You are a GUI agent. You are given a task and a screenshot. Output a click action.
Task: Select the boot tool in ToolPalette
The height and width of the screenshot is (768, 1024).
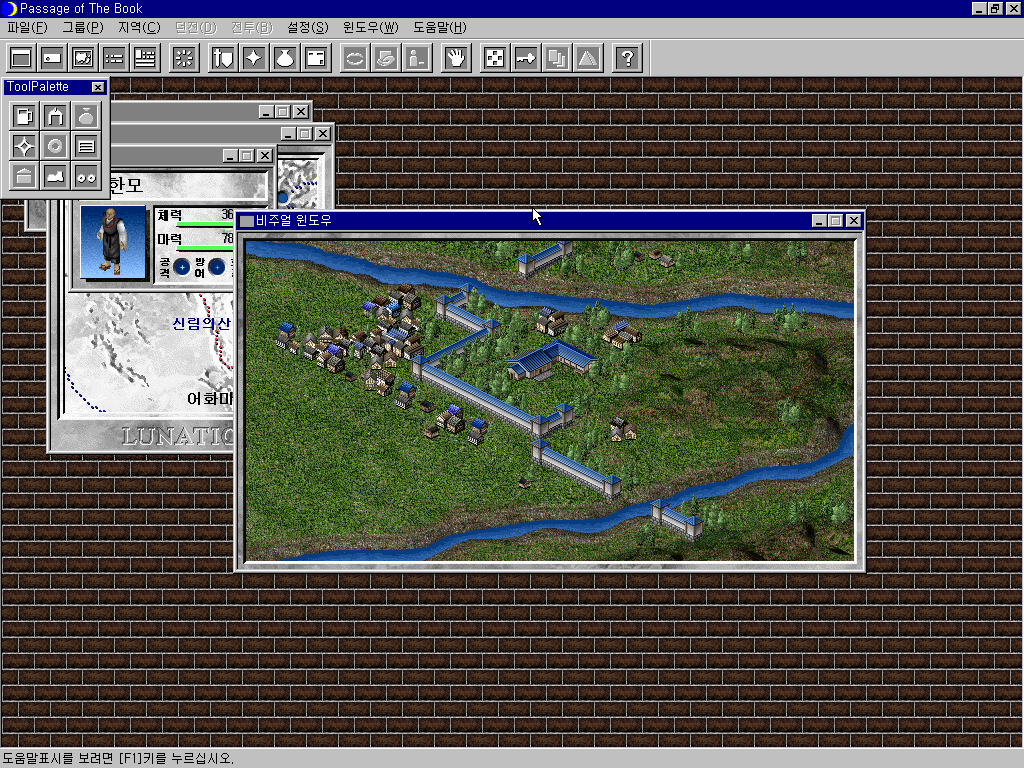55,176
